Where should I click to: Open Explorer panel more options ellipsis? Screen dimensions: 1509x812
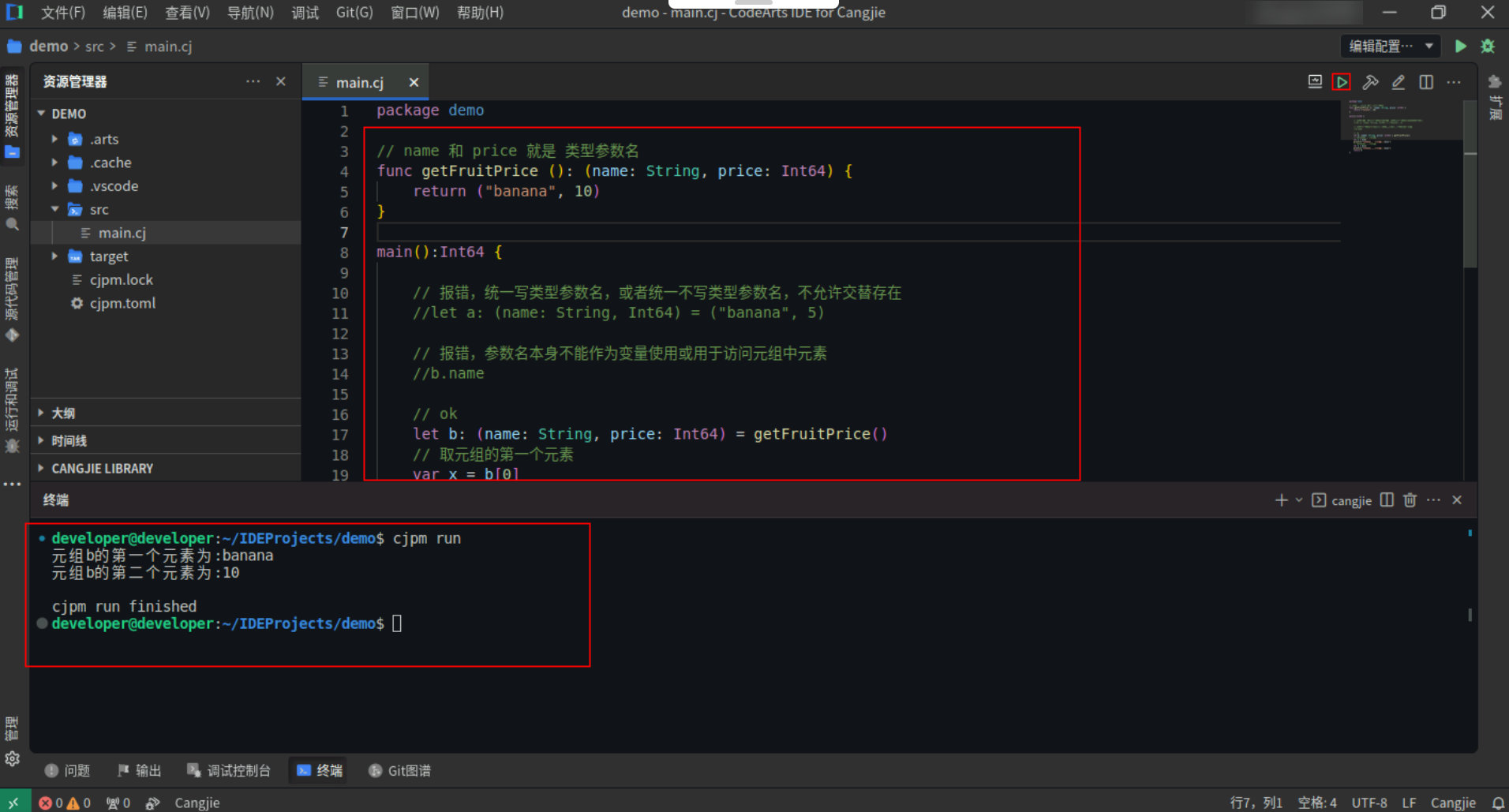tap(253, 81)
